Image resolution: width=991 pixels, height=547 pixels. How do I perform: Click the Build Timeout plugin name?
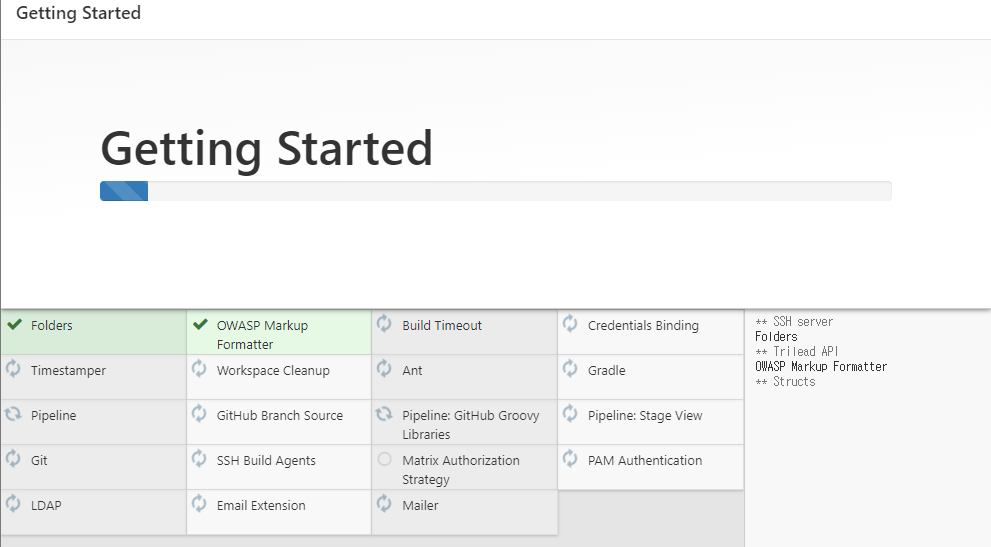coord(442,326)
